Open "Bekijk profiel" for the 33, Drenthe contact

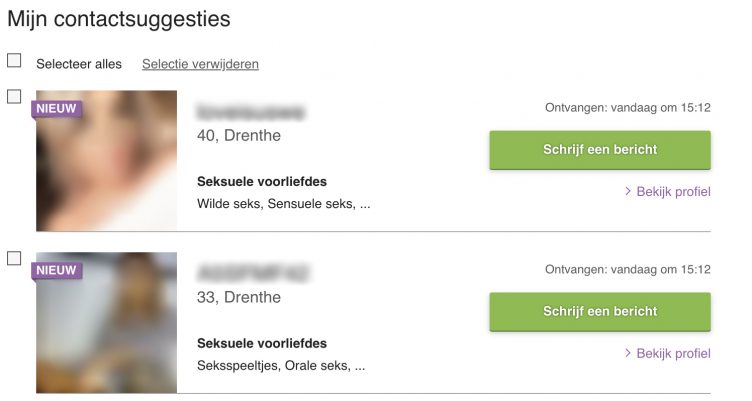click(x=673, y=353)
